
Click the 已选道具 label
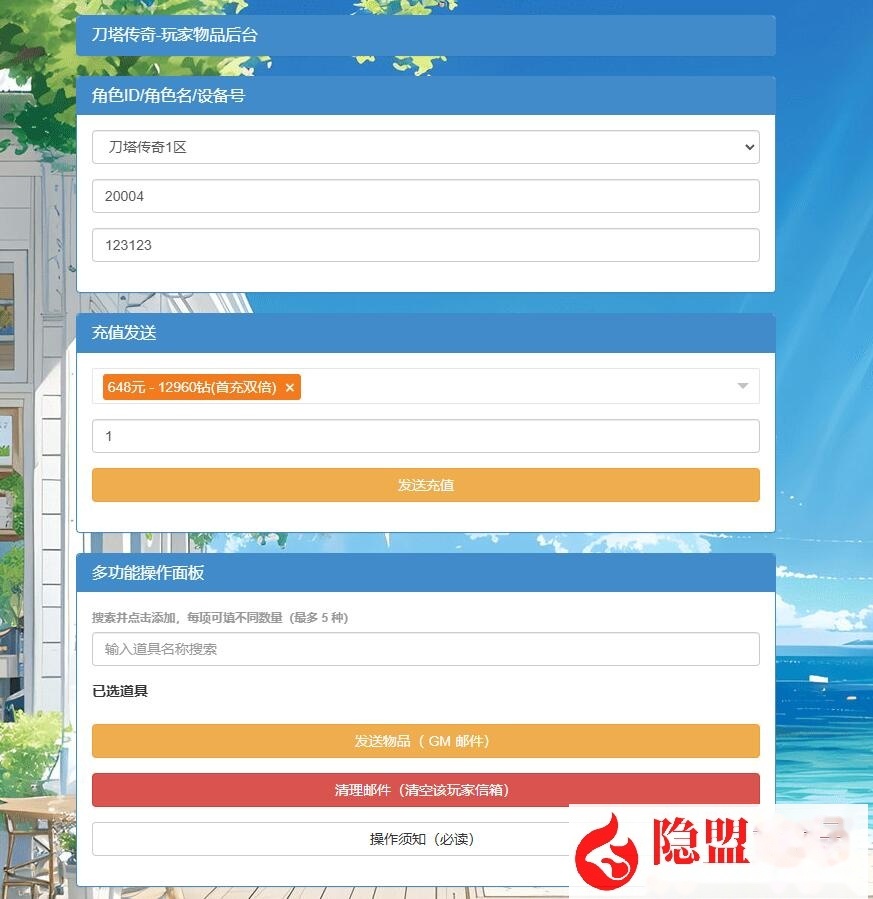[x=120, y=691]
